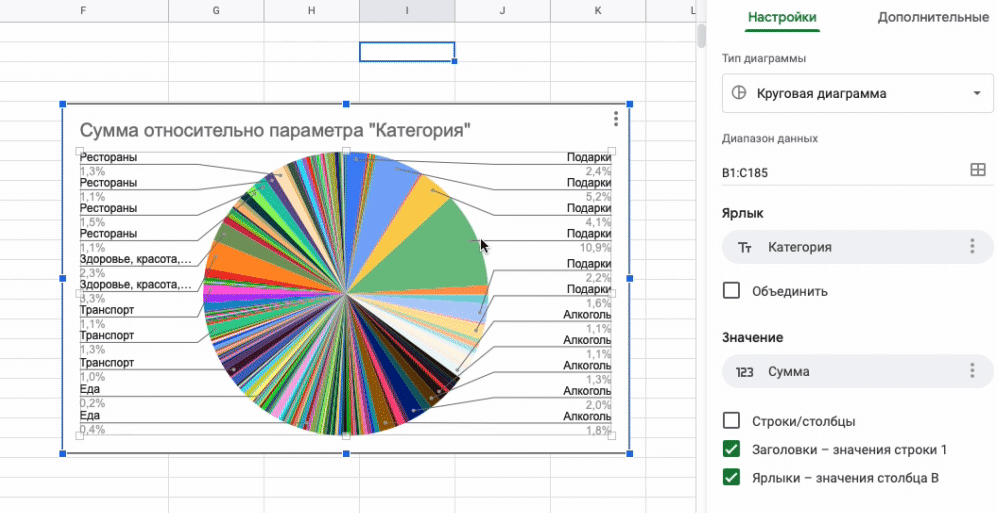Click the Категория label chip
The height and width of the screenshot is (513, 997).
857,247
